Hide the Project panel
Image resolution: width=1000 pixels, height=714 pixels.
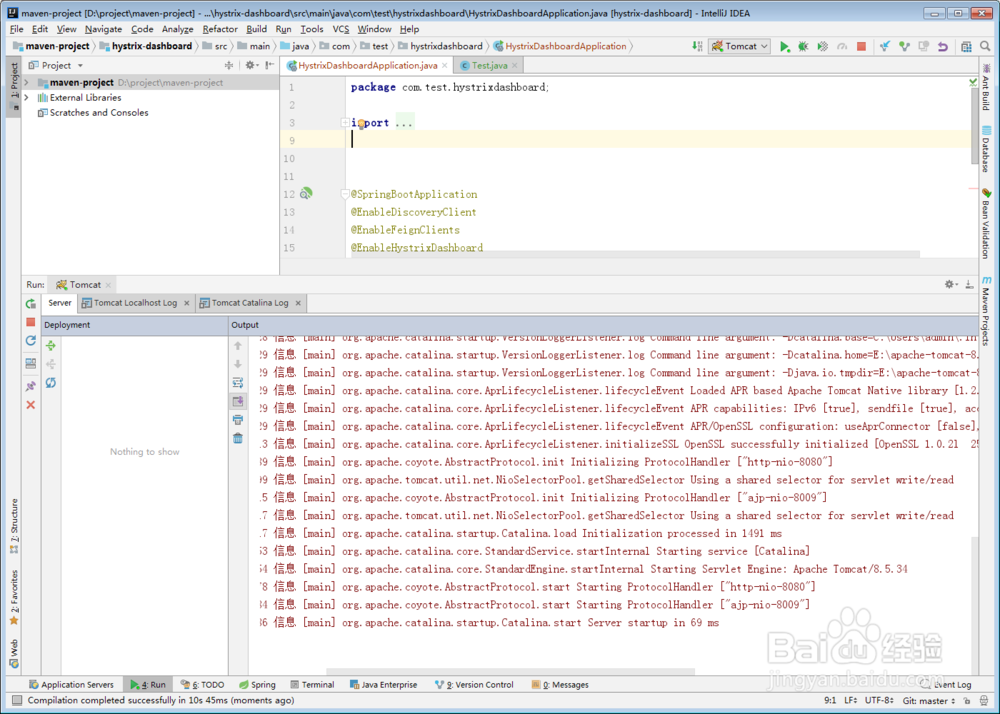tap(270, 65)
